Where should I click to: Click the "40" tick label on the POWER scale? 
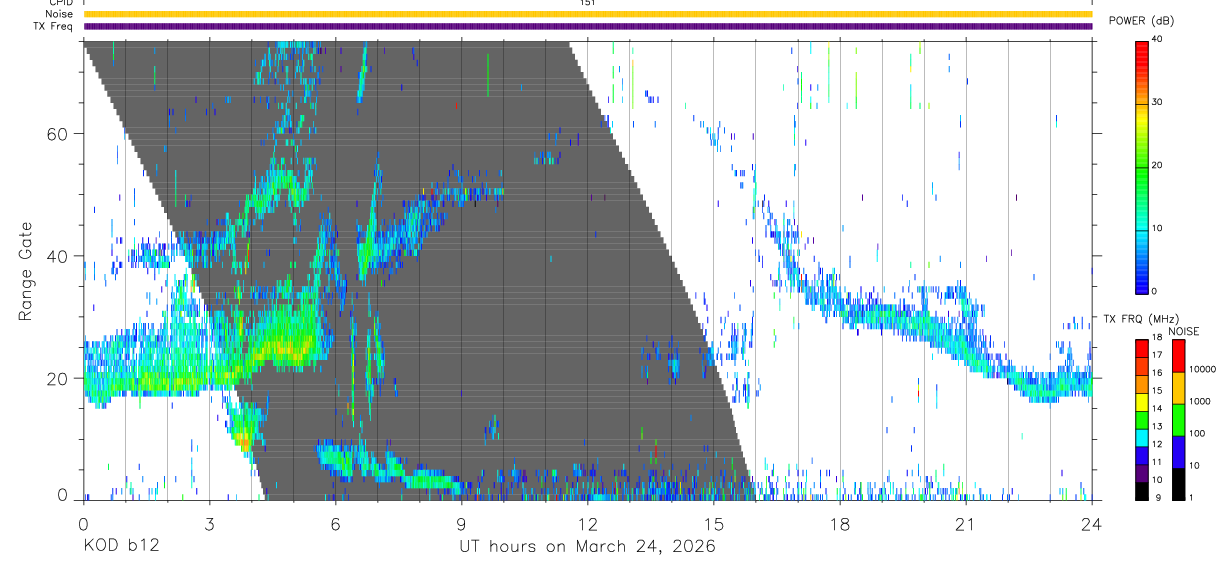(1157, 39)
